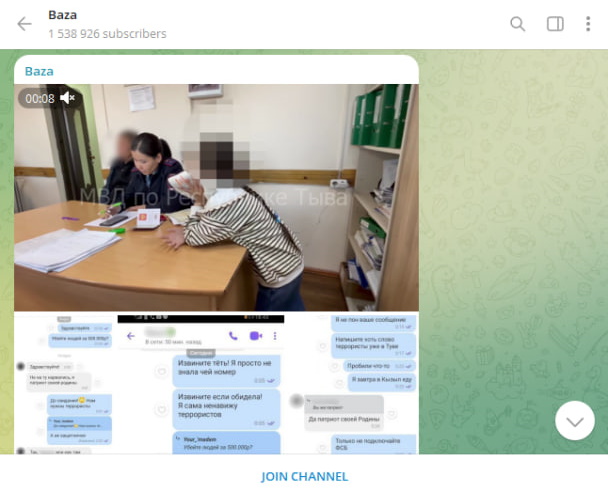This screenshot has height=495, width=608.
Task: Play the office video in the post
Action: [x=216, y=198]
